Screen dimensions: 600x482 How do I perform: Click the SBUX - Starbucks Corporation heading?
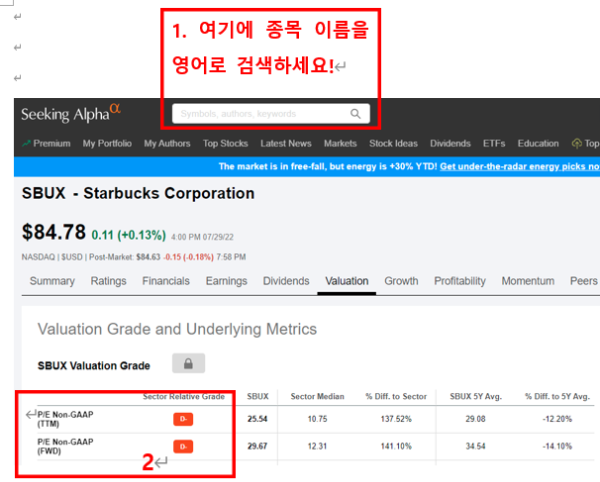[x=138, y=193]
